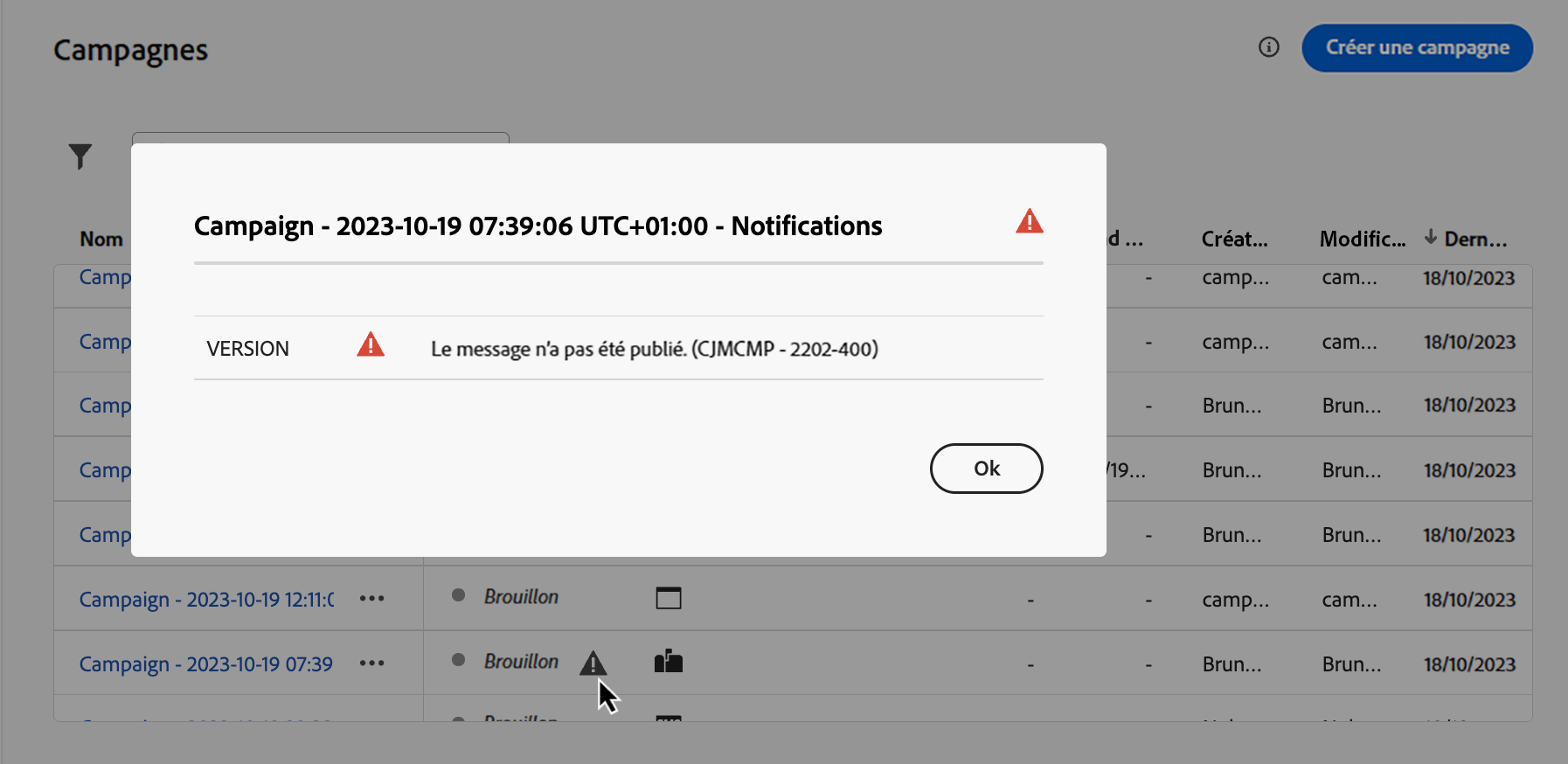This screenshot has width=1568, height=764.
Task: Open Campaign - 2023-10-19 07:39 link
Action: coord(206,664)
